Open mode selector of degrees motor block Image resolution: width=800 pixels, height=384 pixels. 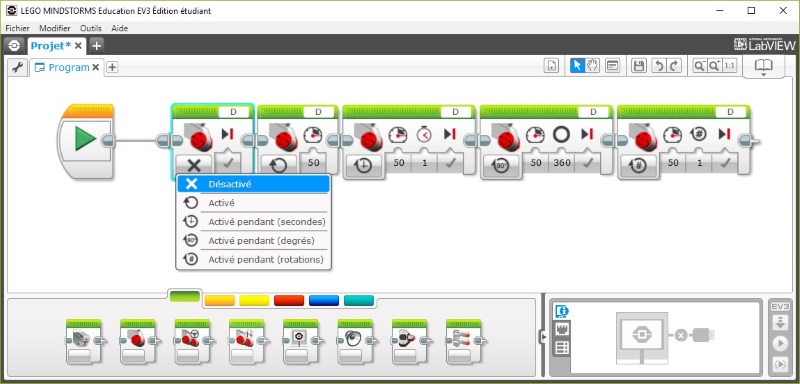pos(501,166)
